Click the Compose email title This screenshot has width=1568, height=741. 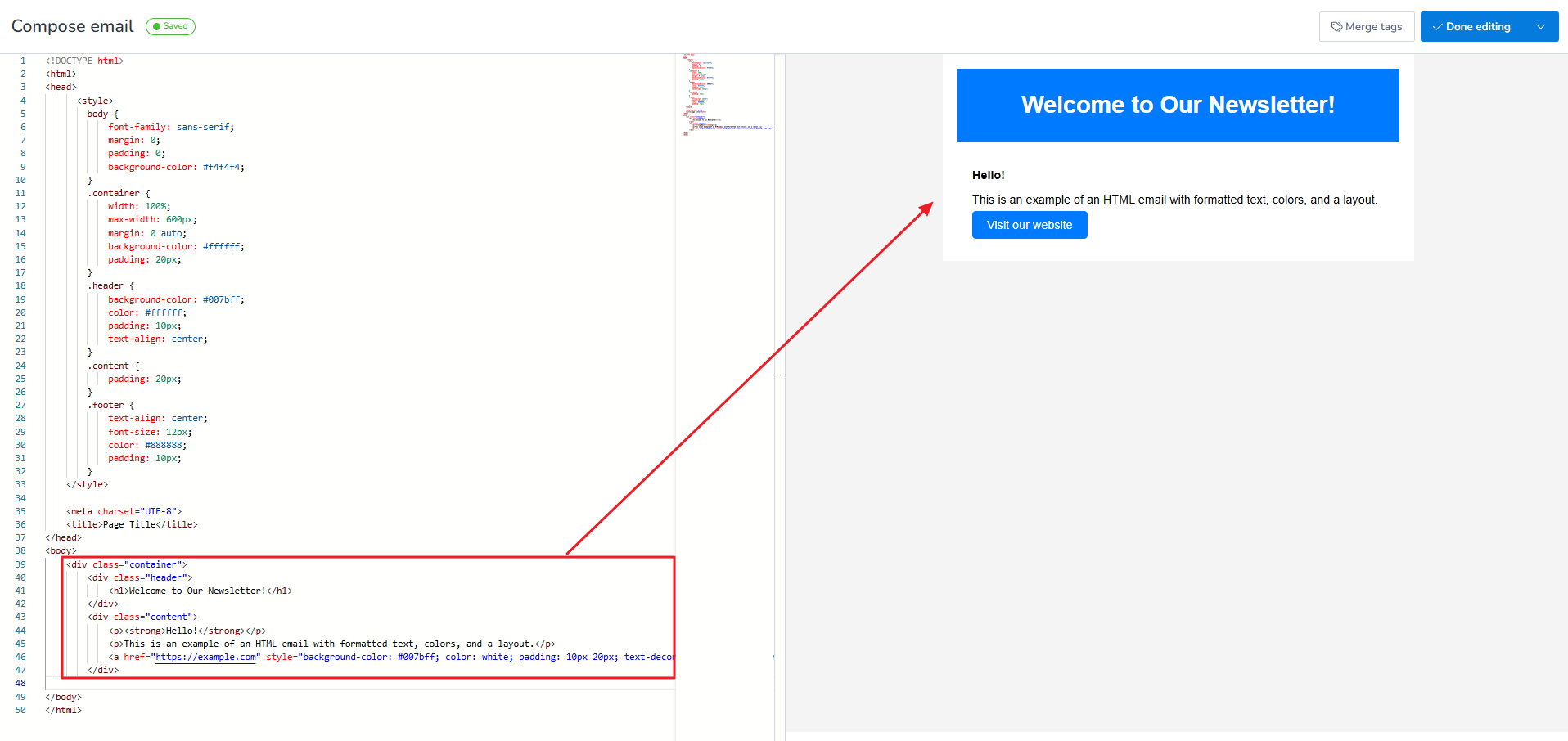(x=72, y=26)
